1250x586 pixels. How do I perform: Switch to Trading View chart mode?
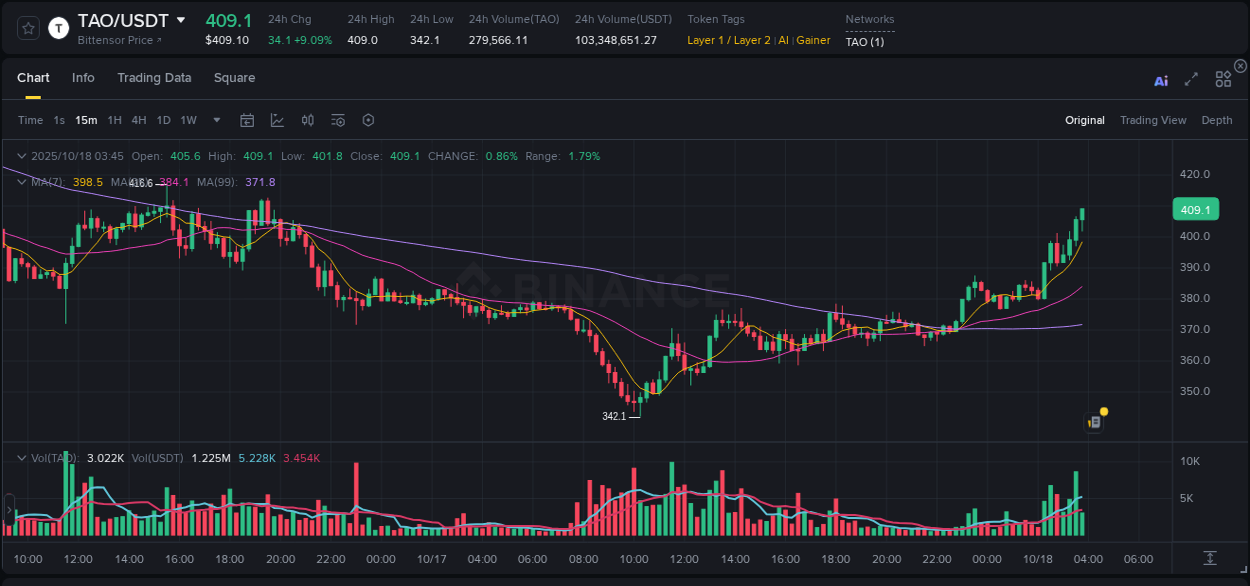(x=1153, y=120)
